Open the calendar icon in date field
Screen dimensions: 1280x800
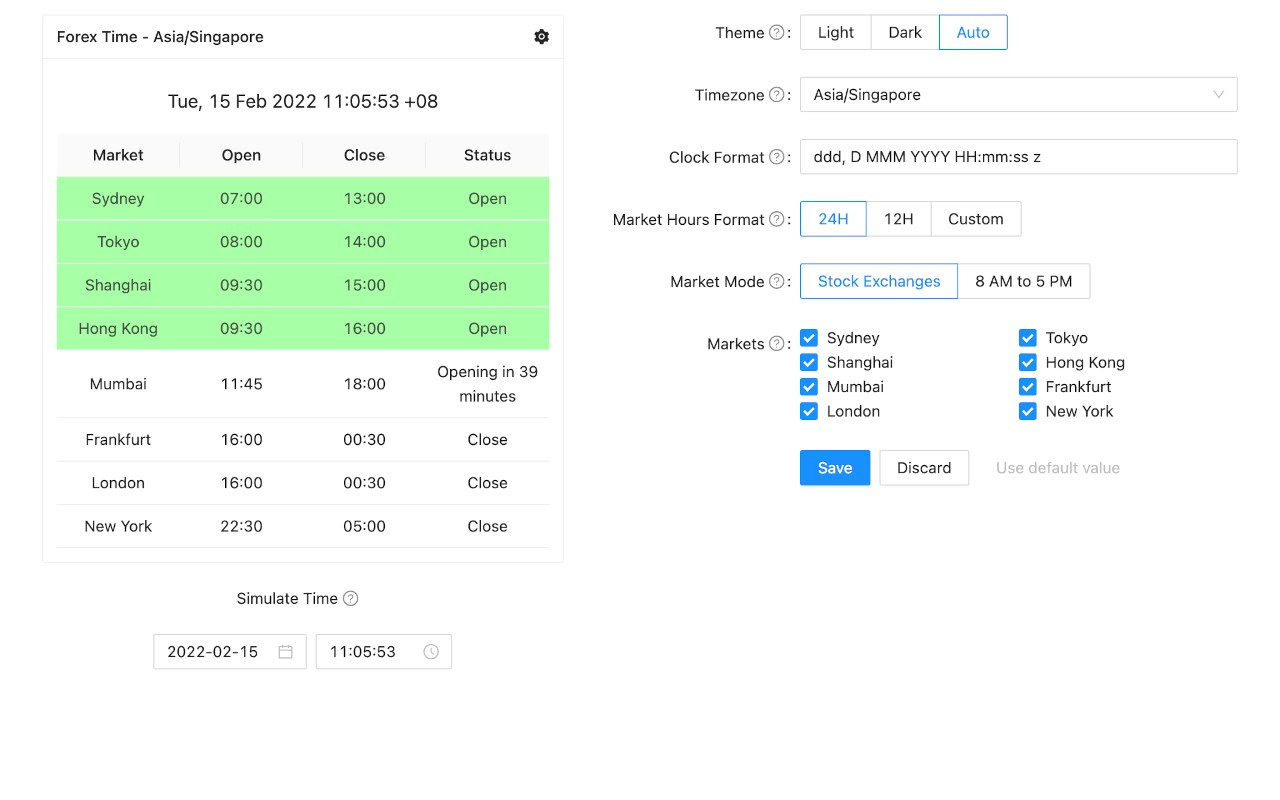286,652
